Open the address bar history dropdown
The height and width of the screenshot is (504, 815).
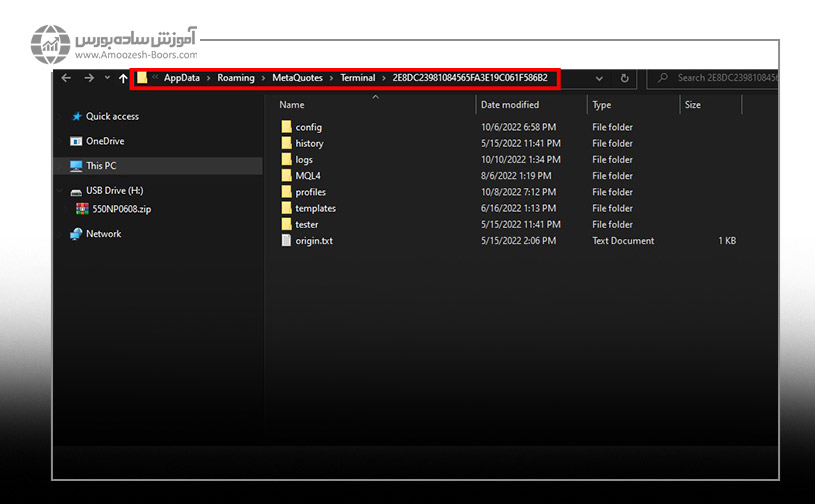click(599, 78)
